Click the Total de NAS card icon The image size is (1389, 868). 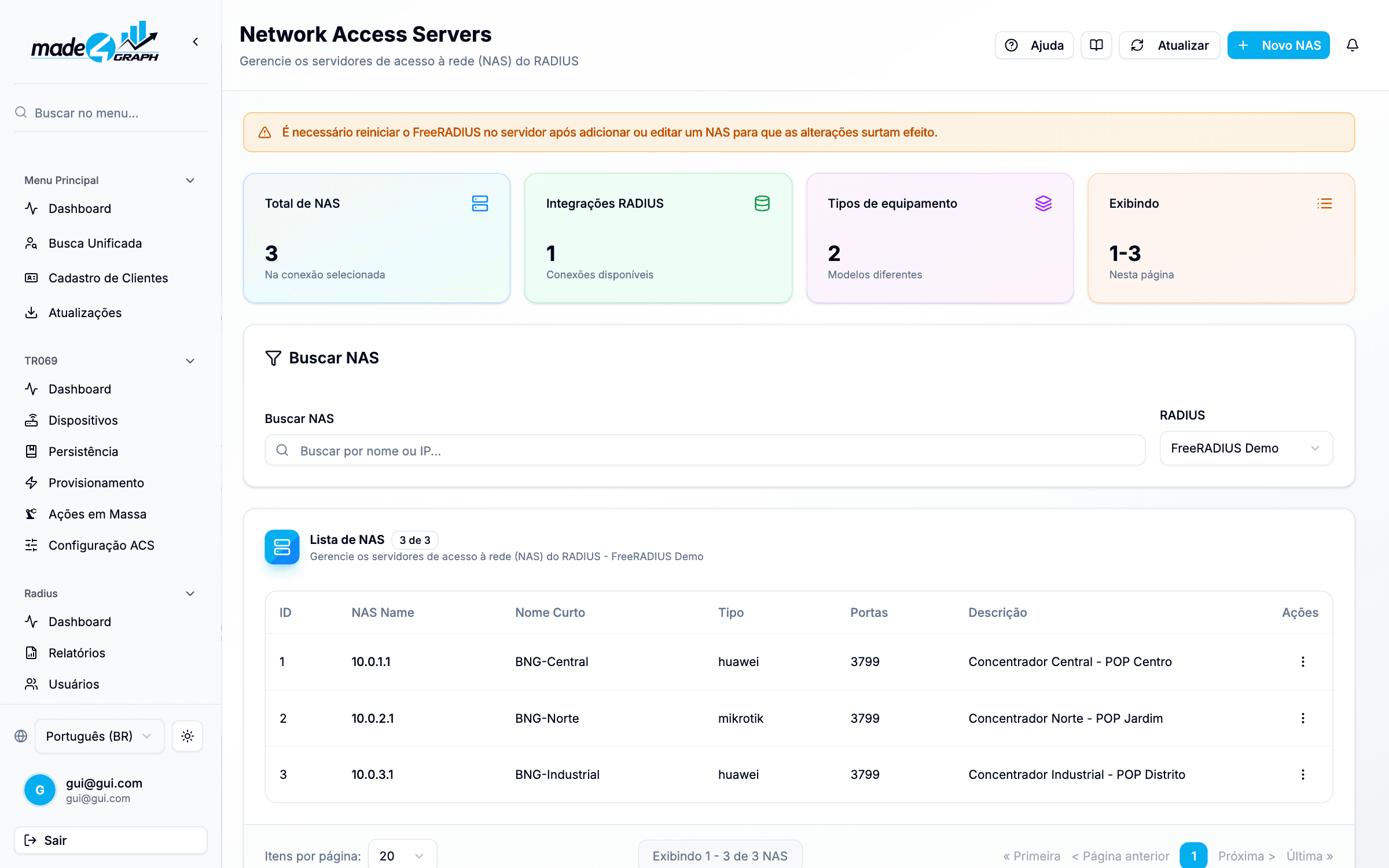tap(480, 203)
